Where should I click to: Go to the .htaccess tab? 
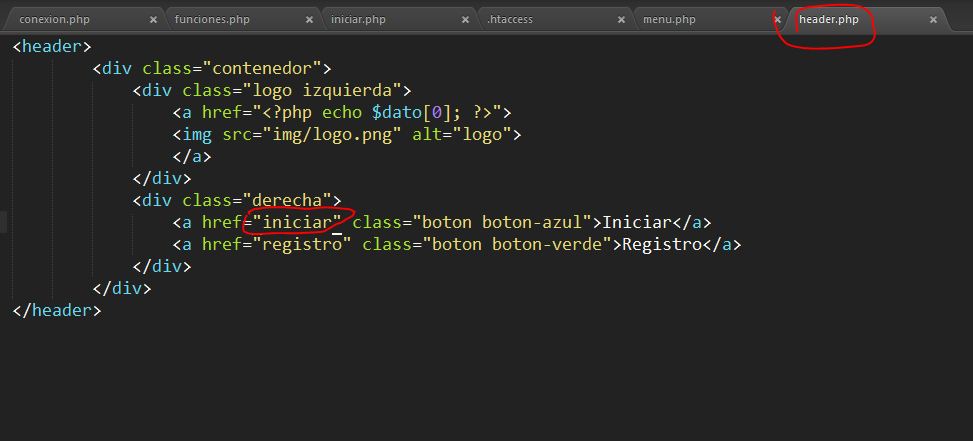510,19
